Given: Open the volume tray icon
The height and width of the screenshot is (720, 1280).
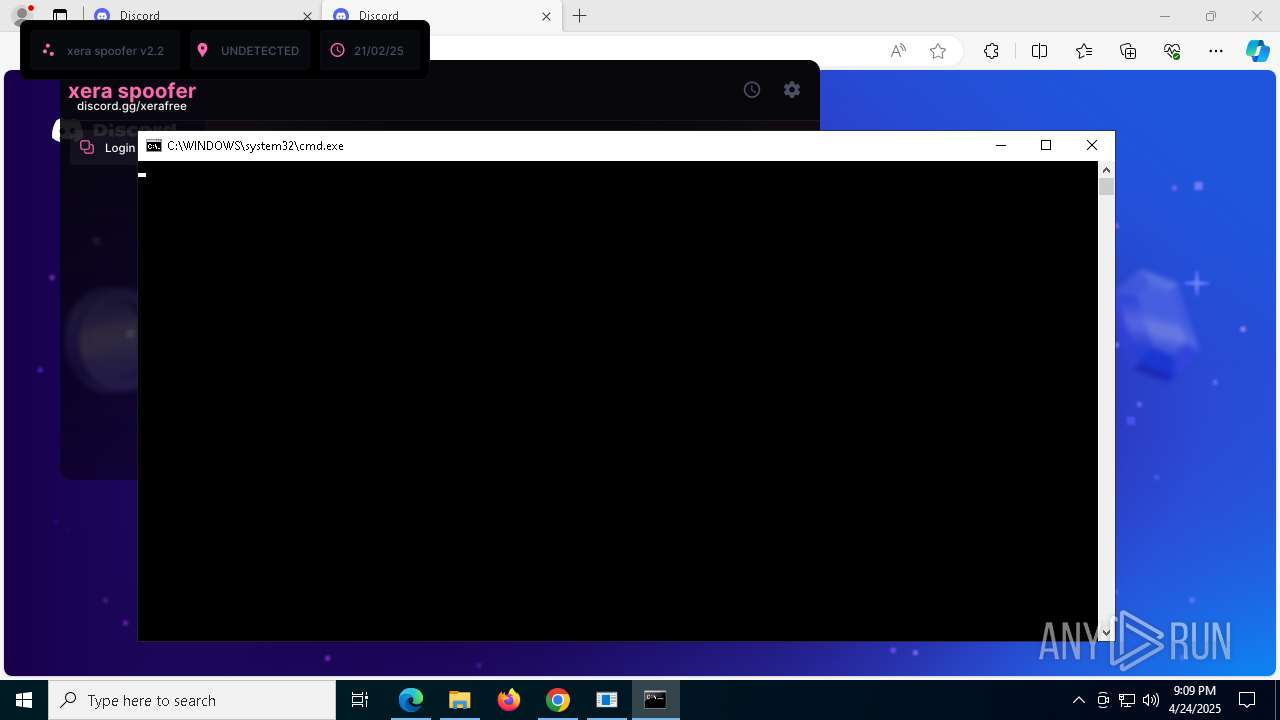Looking at the screenshot, I should pyautogui.click(x=1151, y=700).
